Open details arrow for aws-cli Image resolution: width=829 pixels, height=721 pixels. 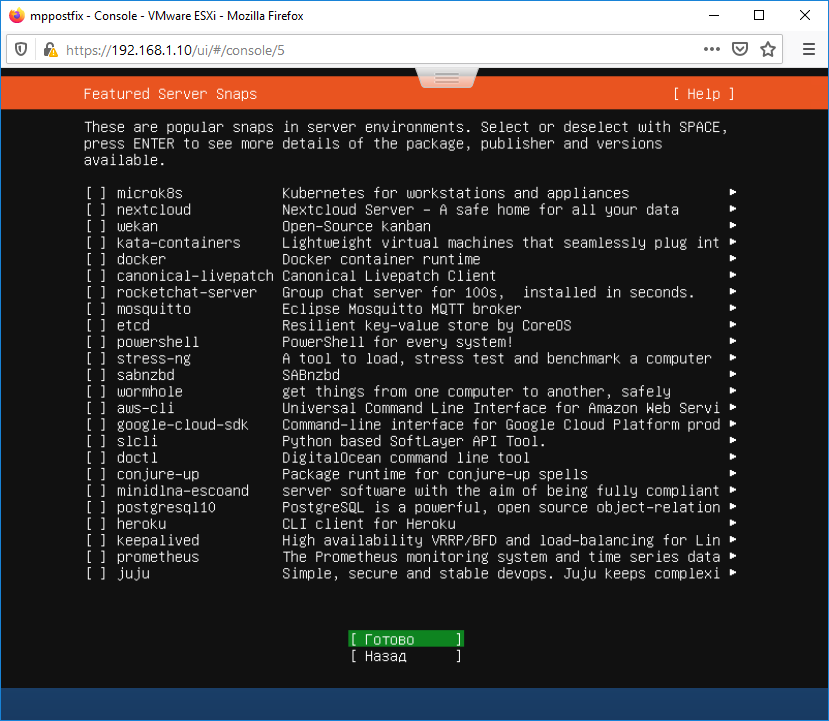point(733,407)
